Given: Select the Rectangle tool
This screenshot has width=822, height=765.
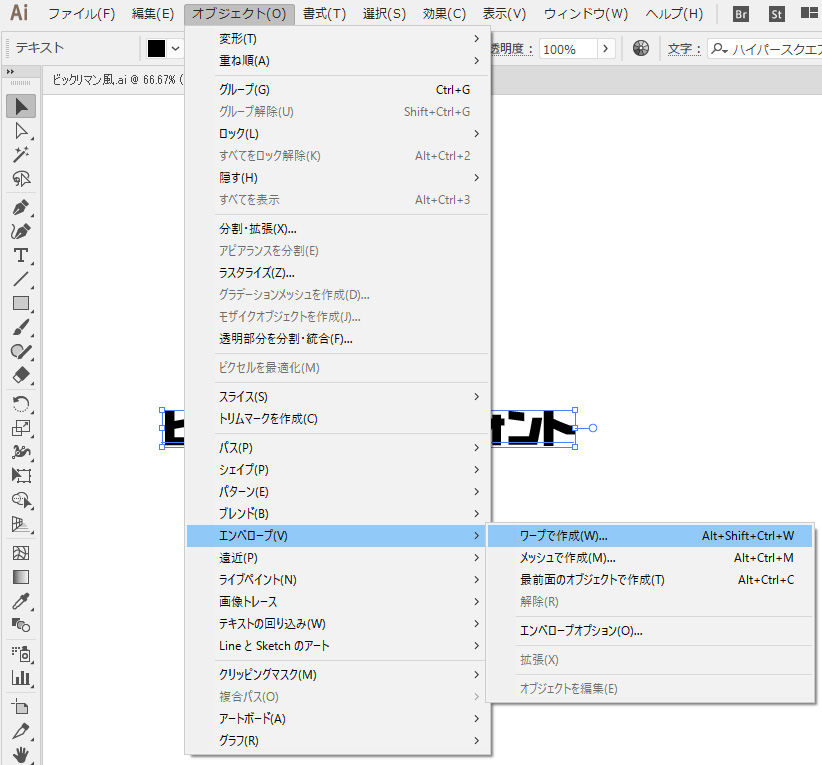Looking at the screenshot, I should [x=21, y=303].
